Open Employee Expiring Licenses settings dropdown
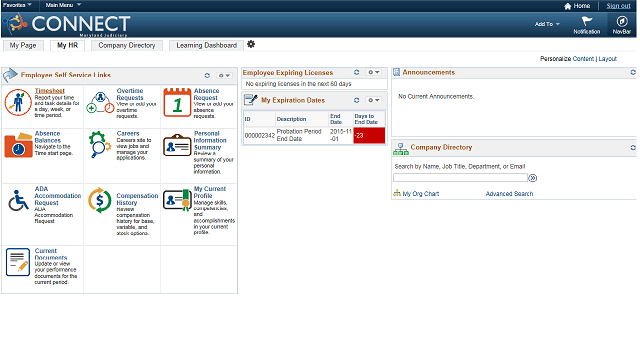 (373, 72)
